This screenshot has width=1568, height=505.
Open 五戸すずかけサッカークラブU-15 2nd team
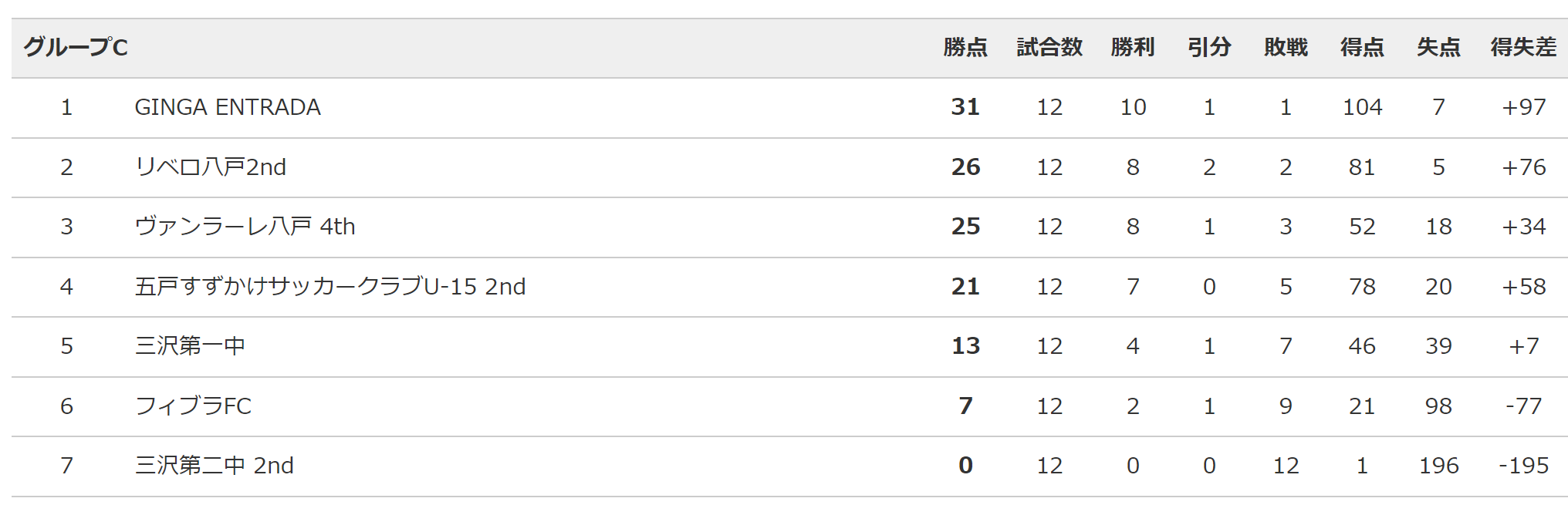330,287
